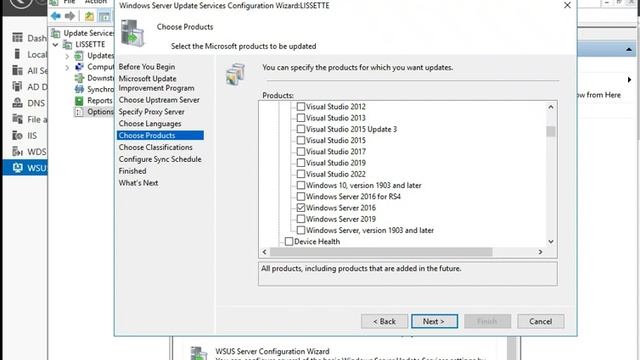This screenshot has width=640, height=360.
Task: Open AD DS icon in Server Manager sidebar
Action: 17,87
